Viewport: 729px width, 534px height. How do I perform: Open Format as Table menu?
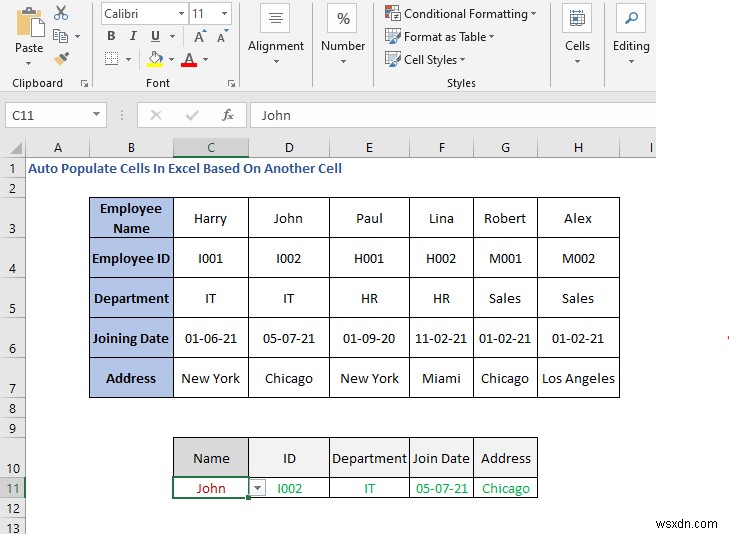coord(439,36)
